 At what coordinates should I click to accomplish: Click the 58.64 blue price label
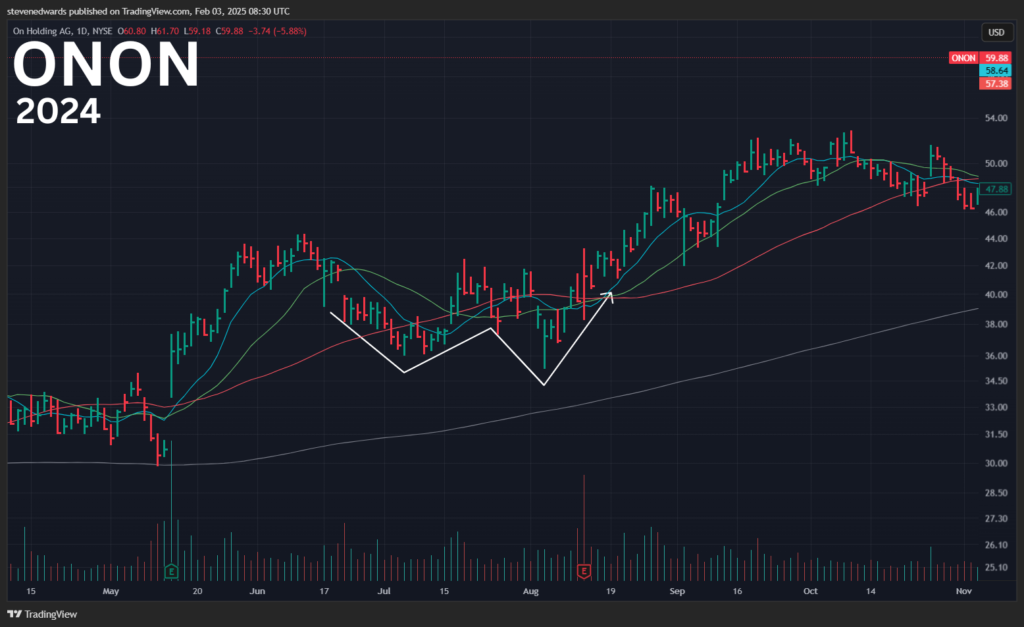pyautogui.click(x=997, y=71)
